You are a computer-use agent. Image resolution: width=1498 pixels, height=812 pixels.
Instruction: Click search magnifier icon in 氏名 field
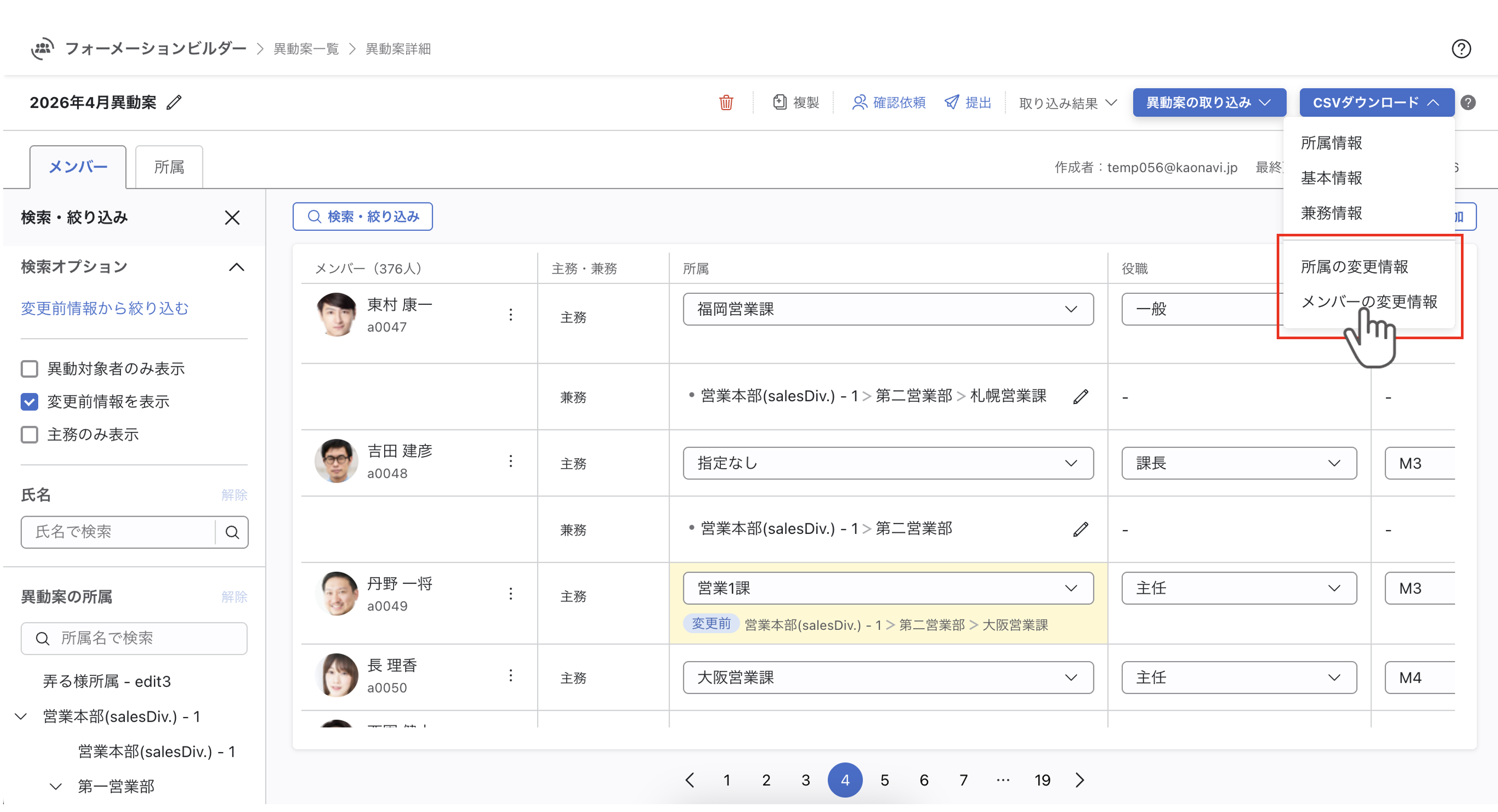[232, 532]
